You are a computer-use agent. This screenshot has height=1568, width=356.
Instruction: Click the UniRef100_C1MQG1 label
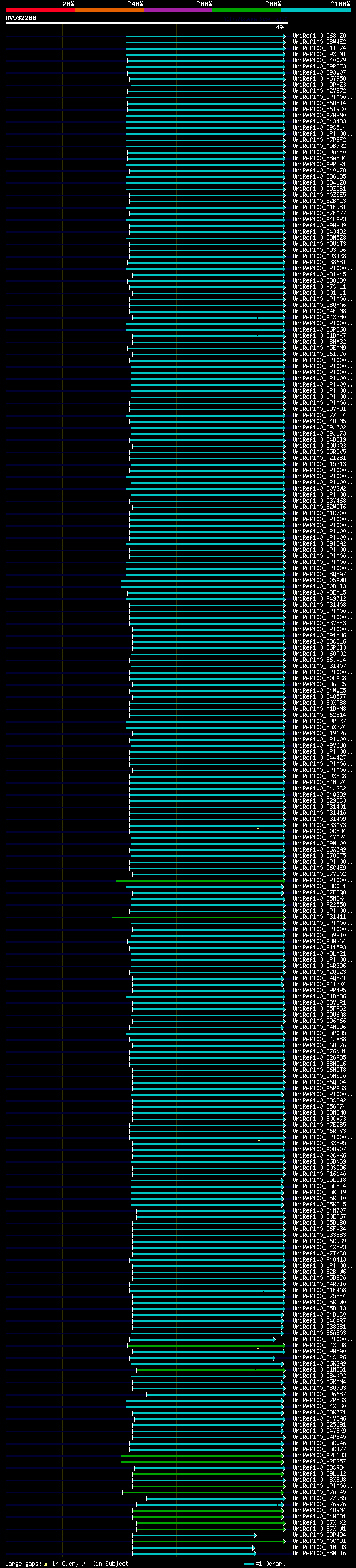point(319,1369)
